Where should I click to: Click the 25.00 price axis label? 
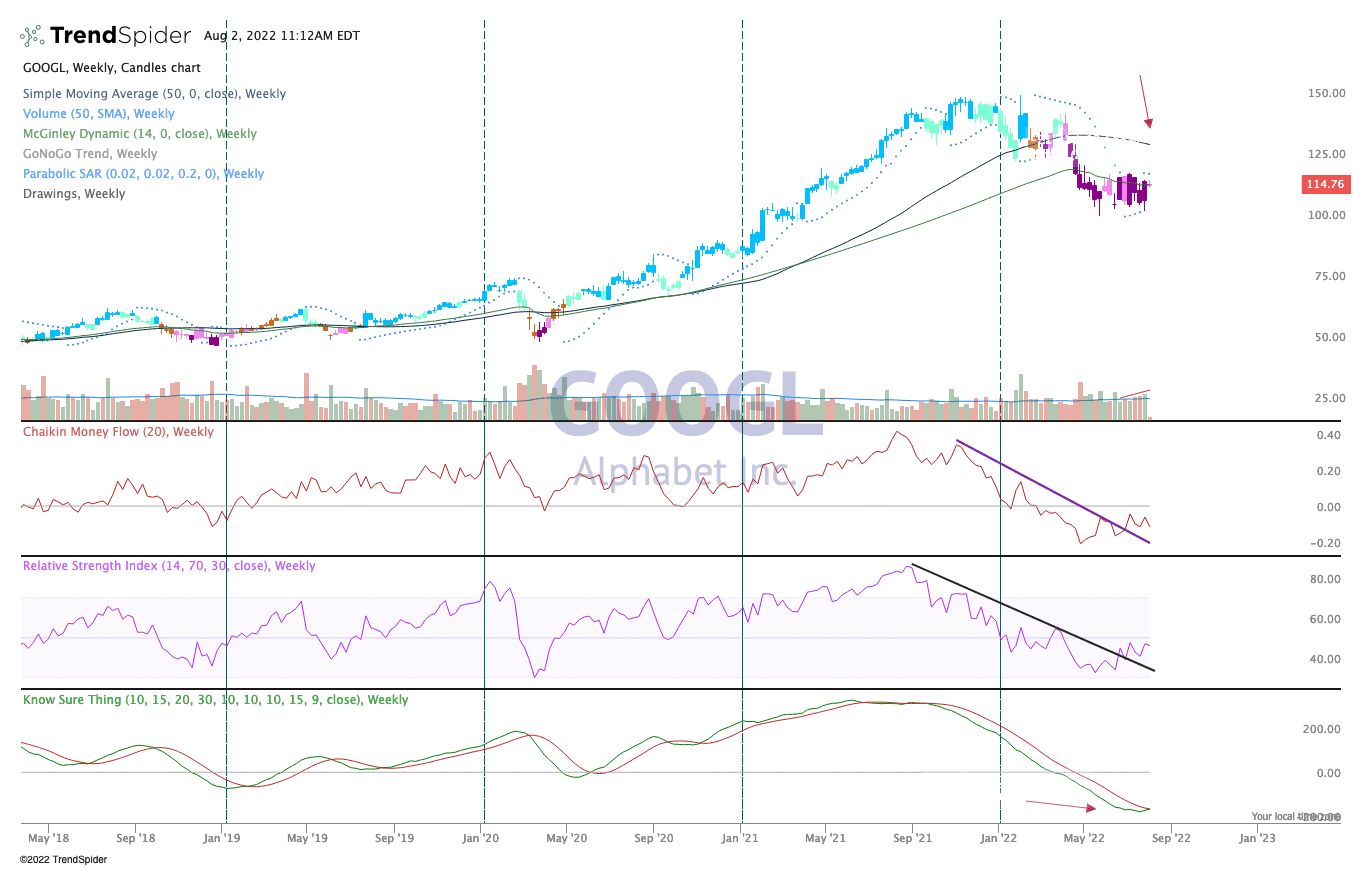coord(1329,399)
